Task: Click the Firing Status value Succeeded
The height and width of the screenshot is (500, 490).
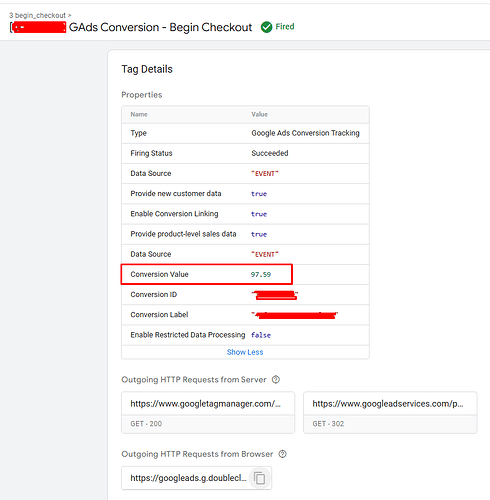Action: [270, 153]
